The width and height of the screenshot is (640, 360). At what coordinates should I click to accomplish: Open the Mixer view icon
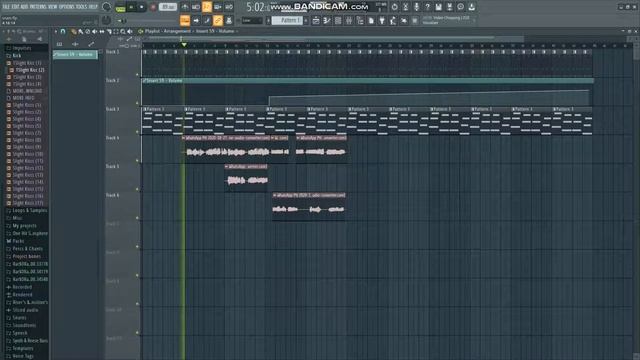coord(349,20)
